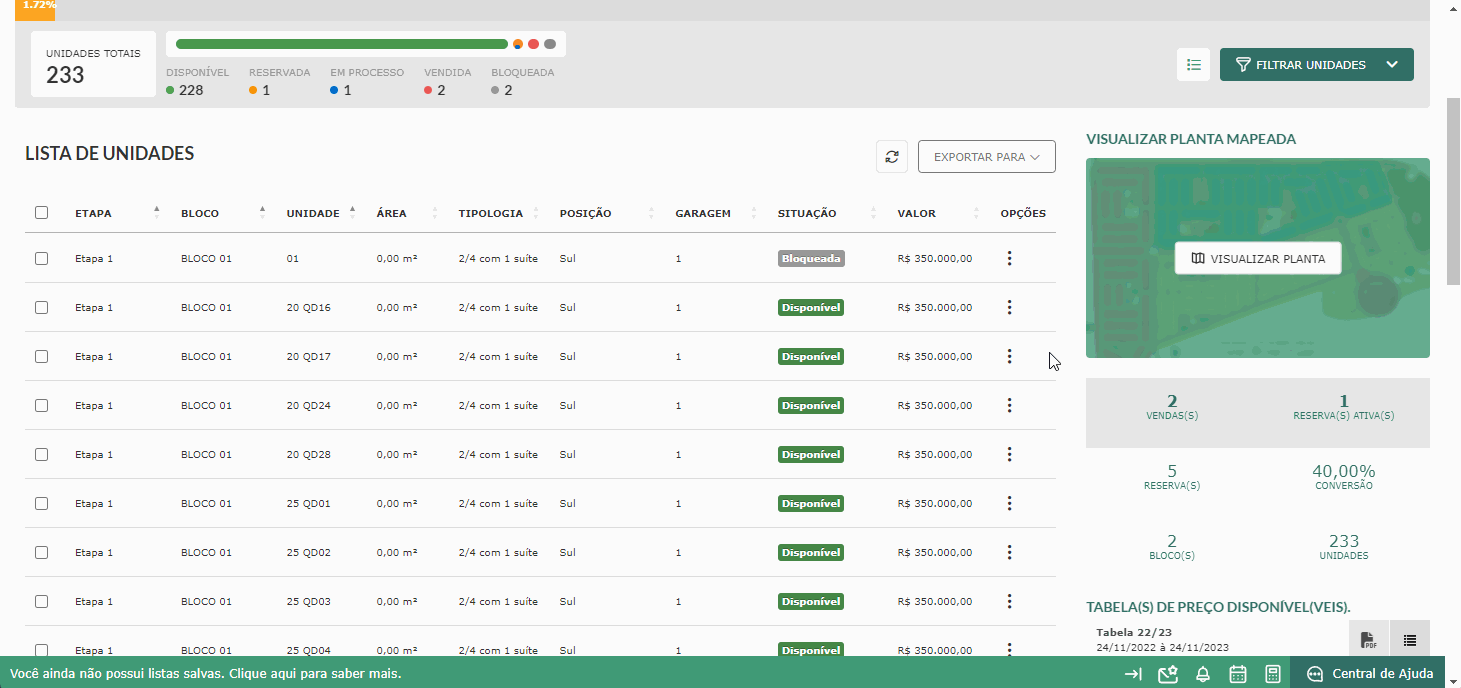Open options menu for unit 01

pos(1010,258)
